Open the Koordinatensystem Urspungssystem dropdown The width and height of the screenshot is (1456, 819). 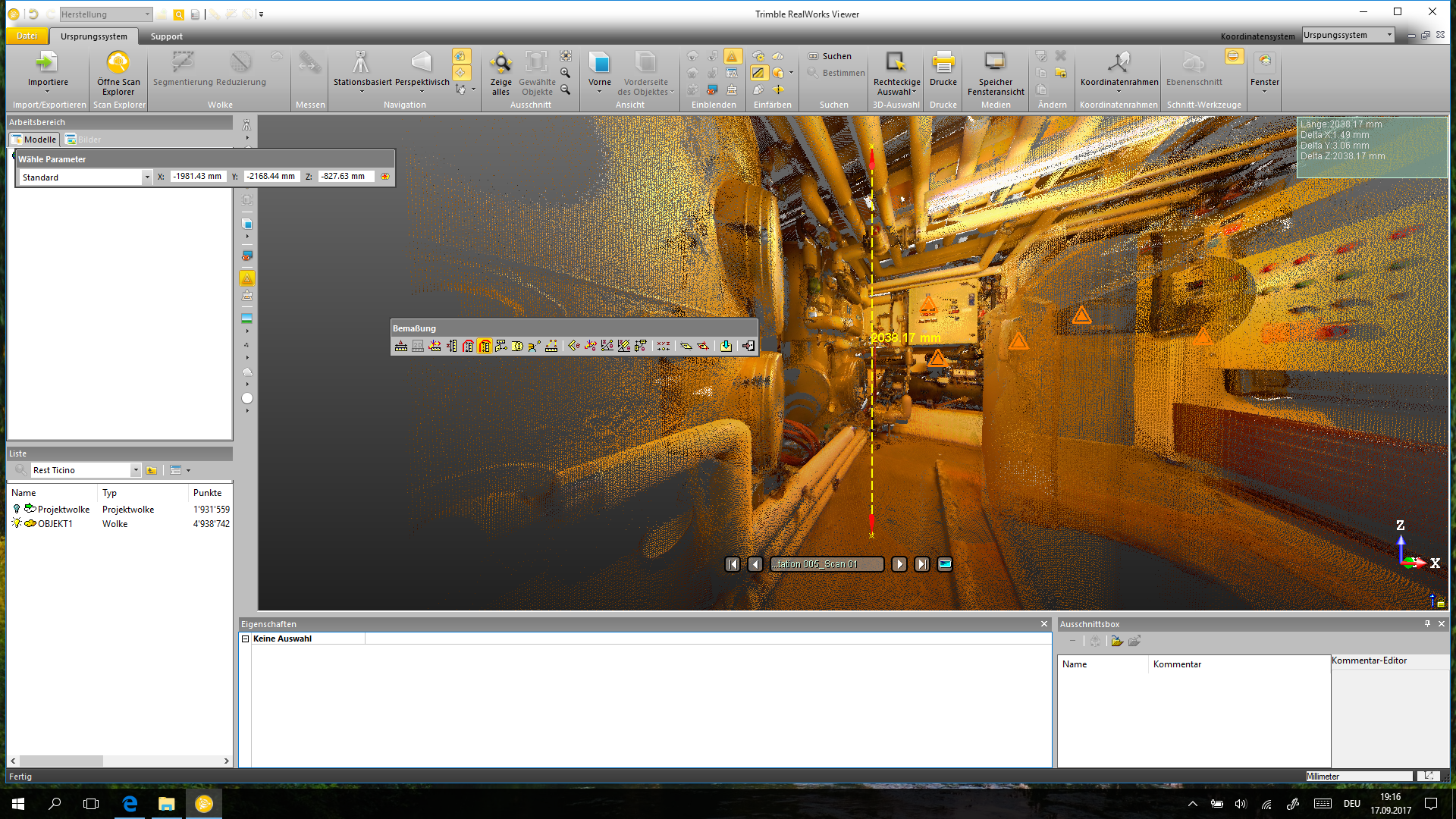click(1389, 35)
